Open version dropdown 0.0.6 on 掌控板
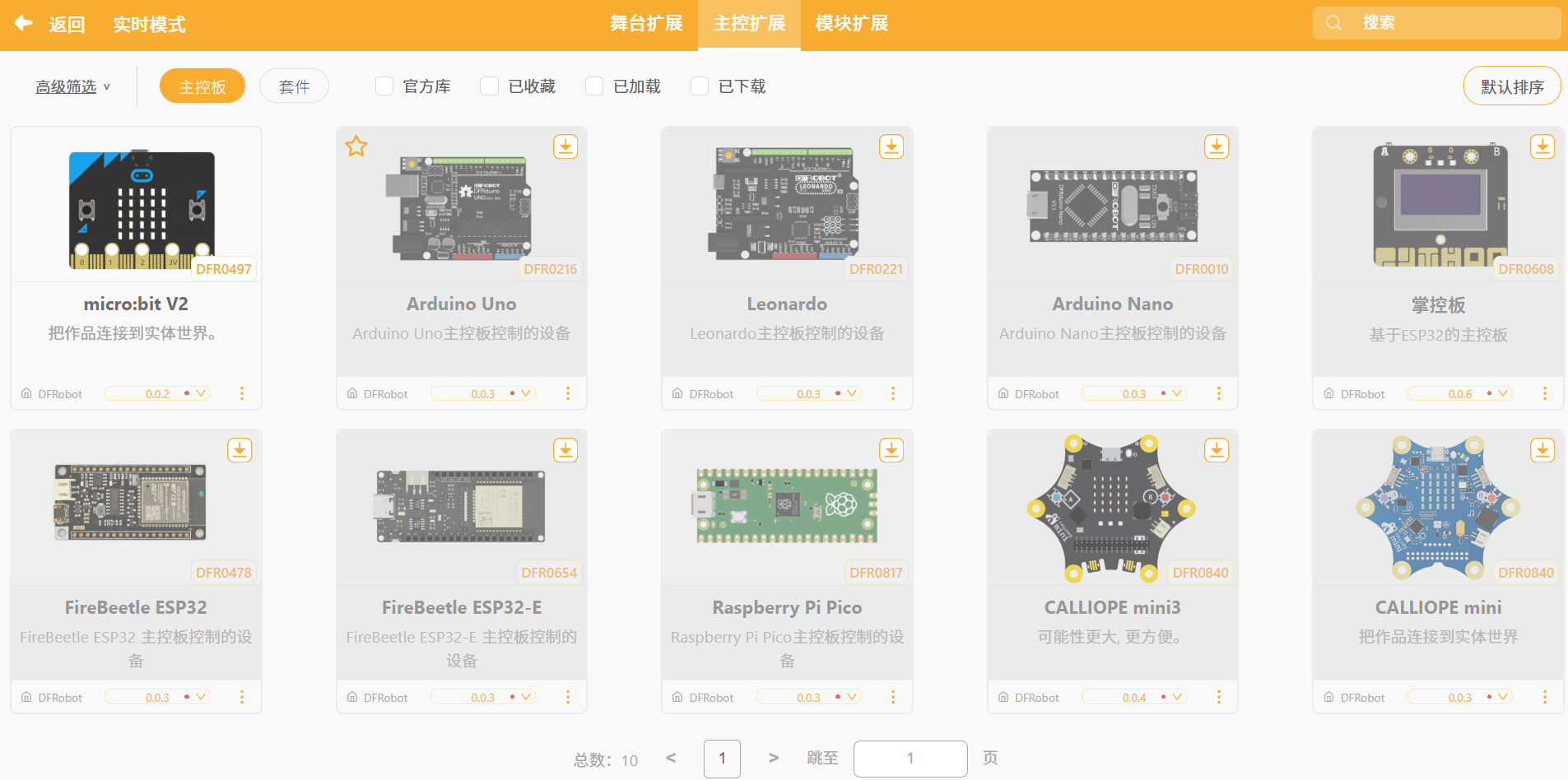Image resolution: width=1568 pixels, height=780 pixels. tap(1460, 393)
